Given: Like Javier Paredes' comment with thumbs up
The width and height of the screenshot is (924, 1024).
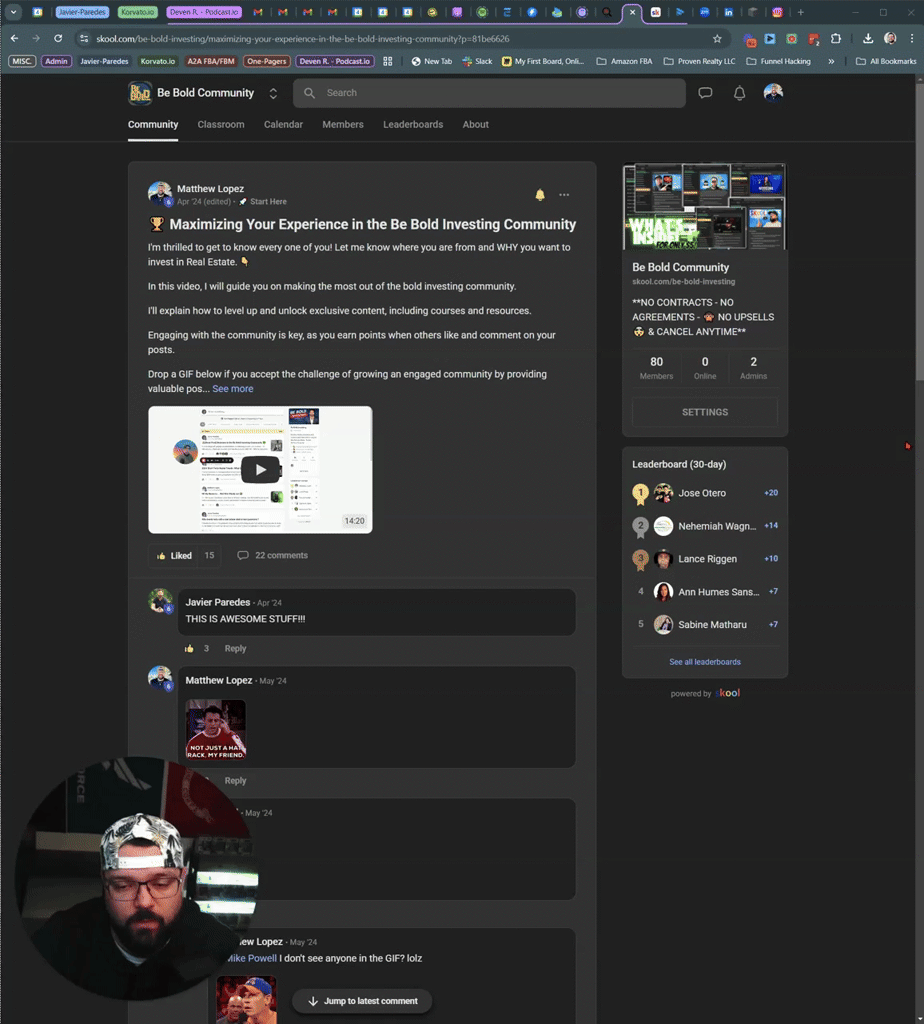Looking at the screenshot, I should click(x=190, y=648).
